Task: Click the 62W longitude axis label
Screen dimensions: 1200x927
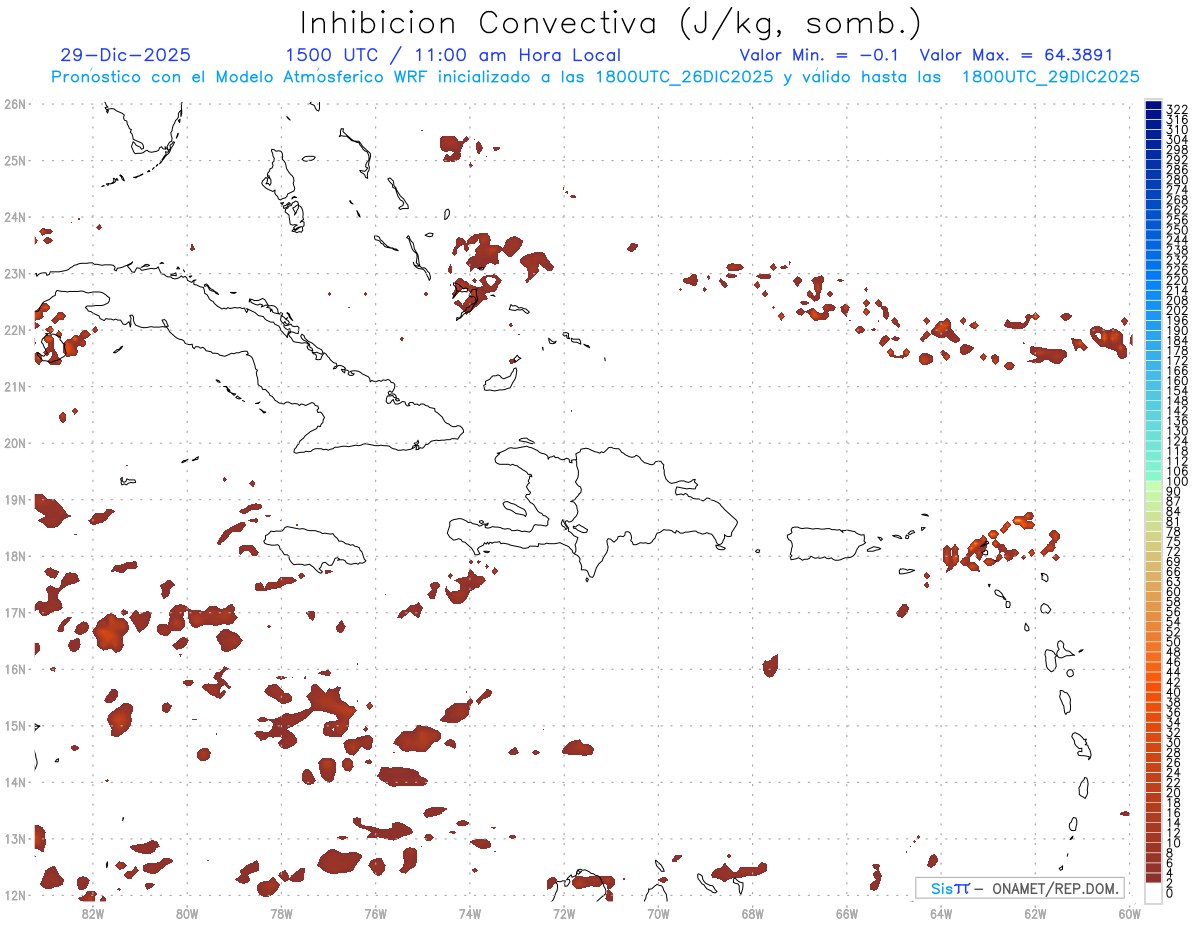Action: (x=1035, y=912)
